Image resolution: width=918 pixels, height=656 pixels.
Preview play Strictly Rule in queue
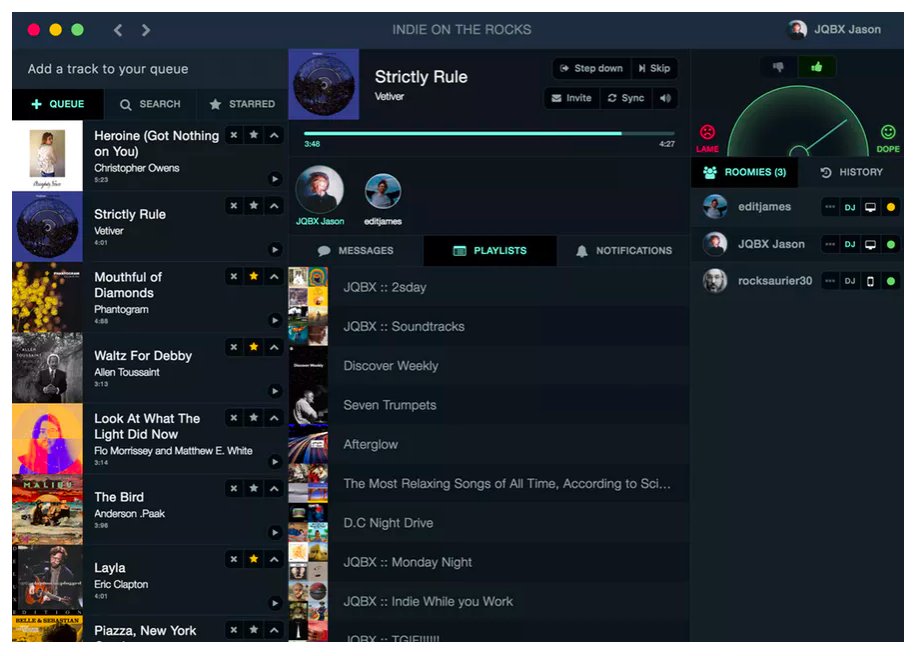tap(275, 250)
